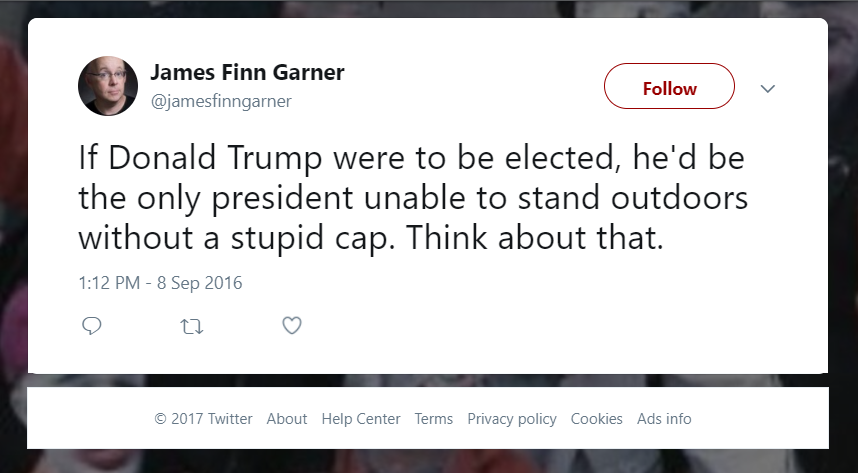The width and height of the screenshot is (858, 473).
Task: Expand the tweet options chevron menu
Action: (768, 89)
